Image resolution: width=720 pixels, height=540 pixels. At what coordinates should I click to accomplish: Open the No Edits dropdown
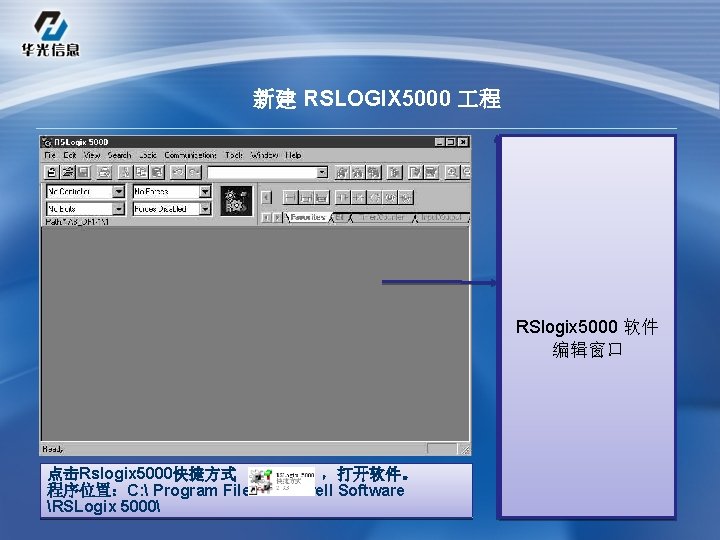pos(118,209)
